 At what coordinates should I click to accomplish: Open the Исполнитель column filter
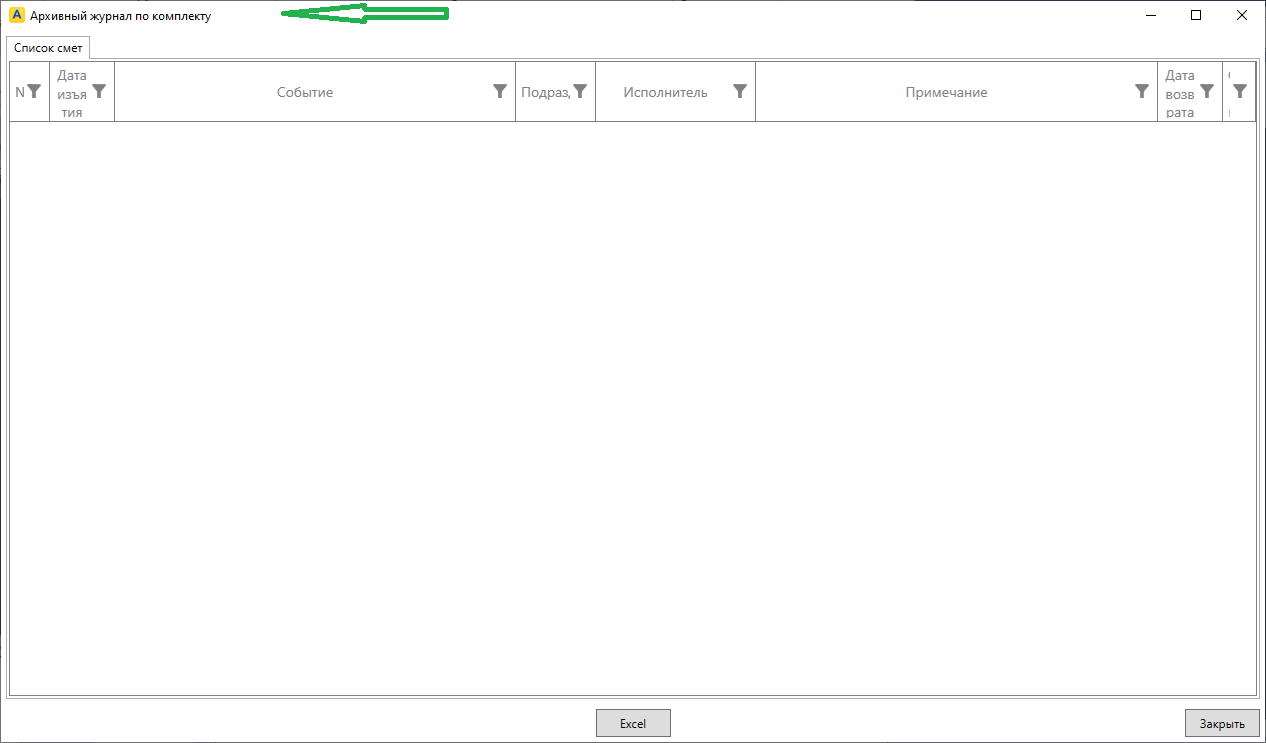click(740, 91)
